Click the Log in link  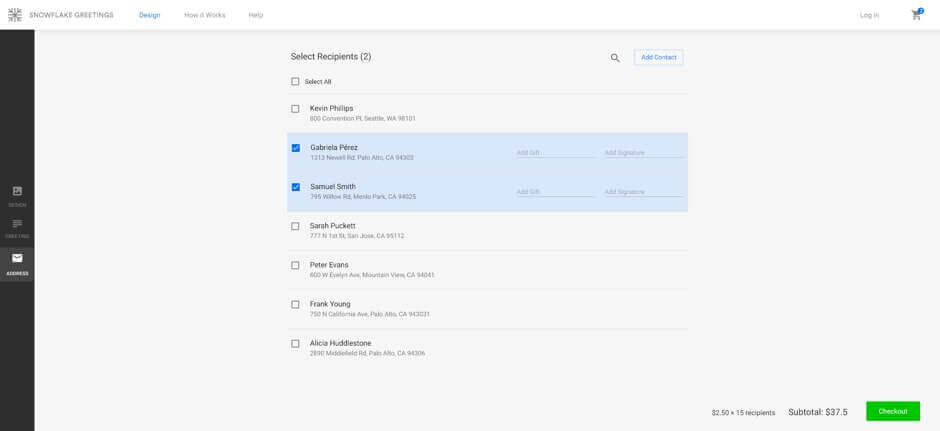869,15
